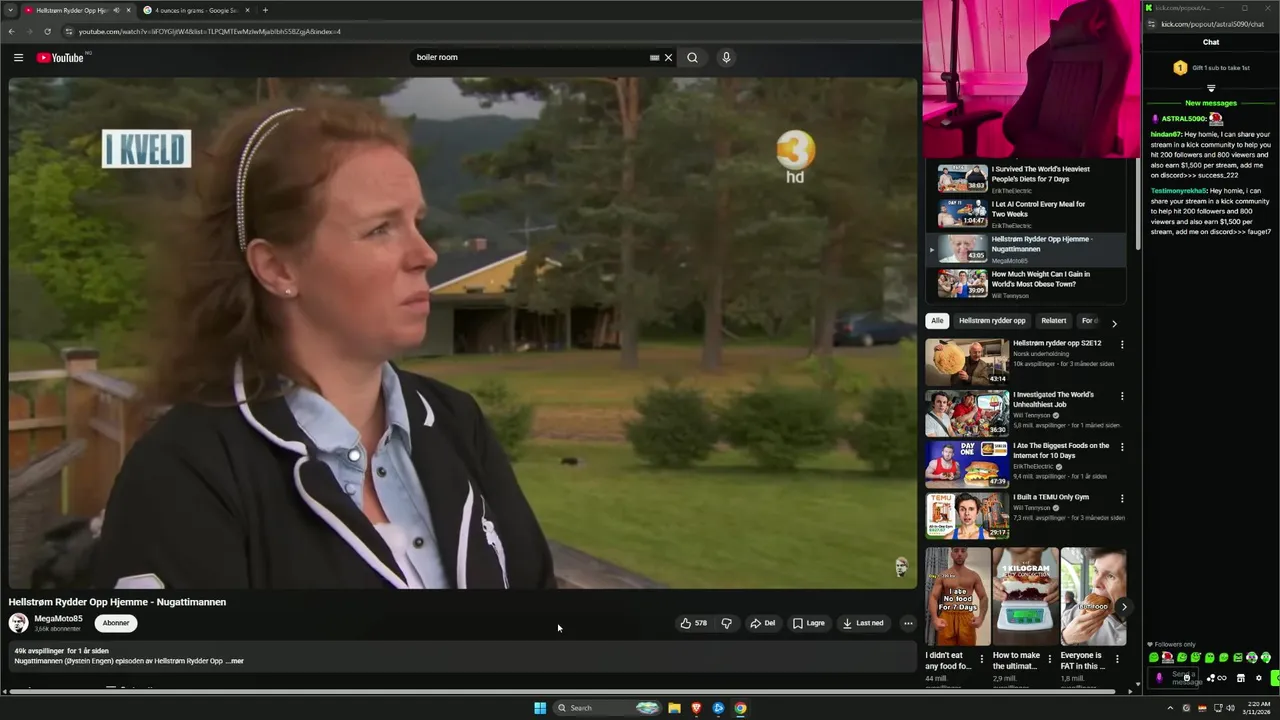Open the MegaMoto85 channel name link
Viewport: 1280px width, 720px height.
point(58,619)
